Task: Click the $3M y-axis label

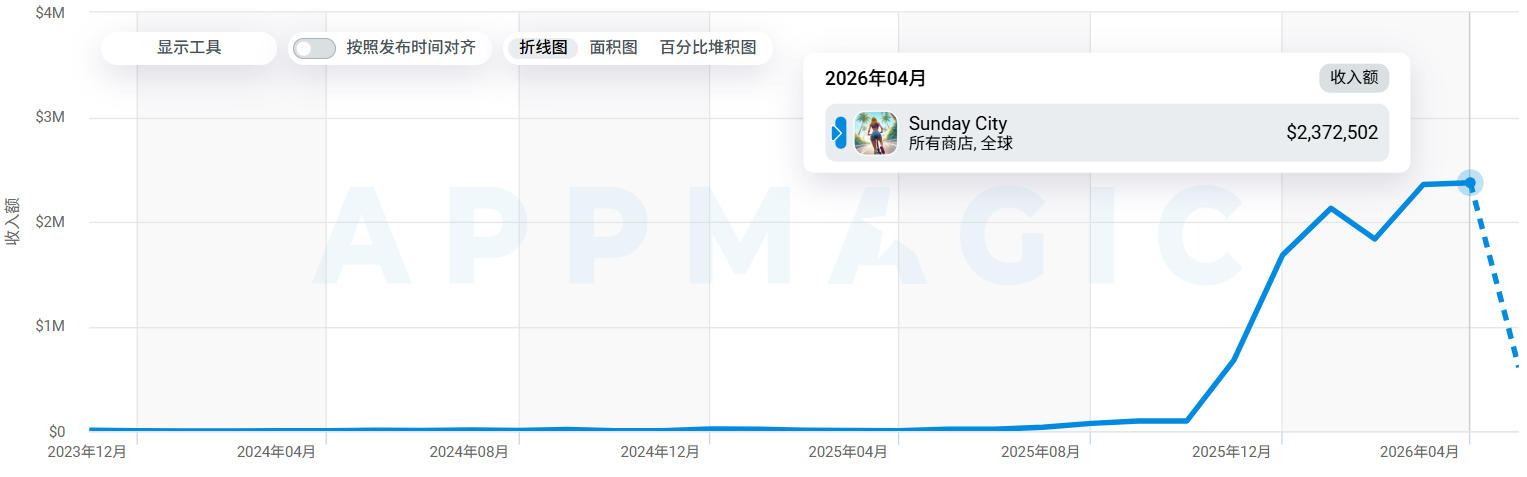Action: 50,117
